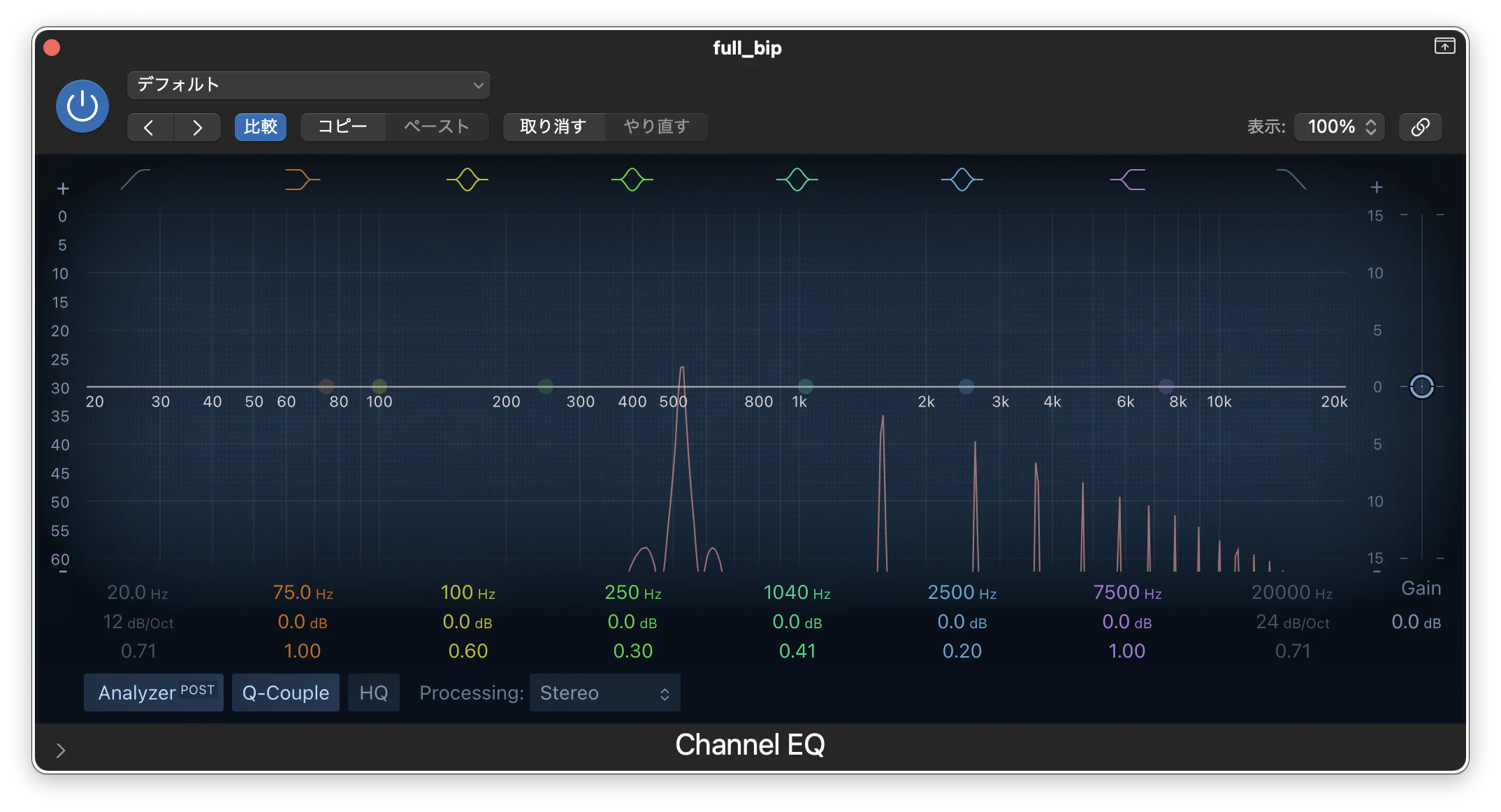Toggle the low-cut filter band icon
Viewport: 1501px width, 812px height.
click(136, 180)
